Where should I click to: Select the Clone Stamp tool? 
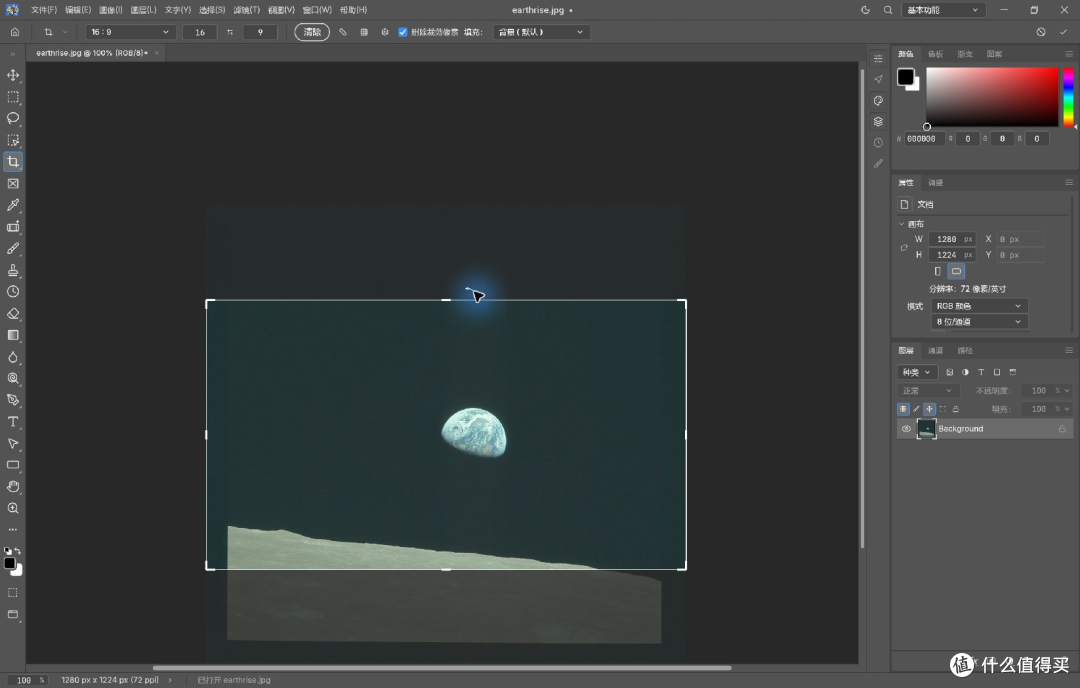13,270
